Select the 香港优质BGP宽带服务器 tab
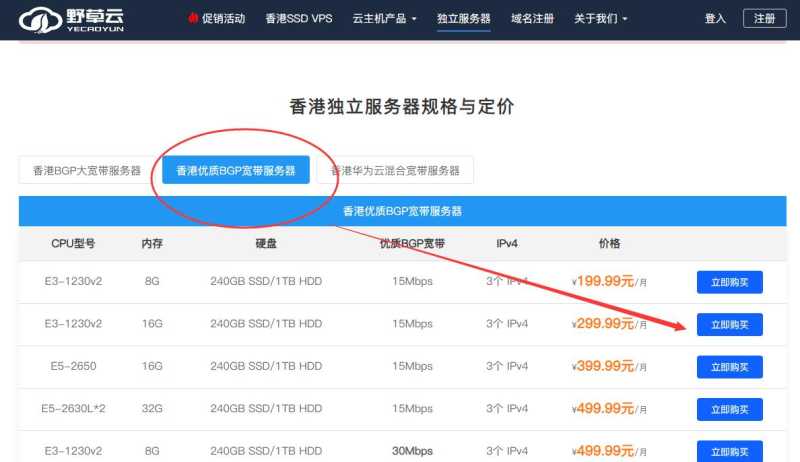Image resolution: width=800 pixels, height=462 pixels. click(x=236, y=171)
